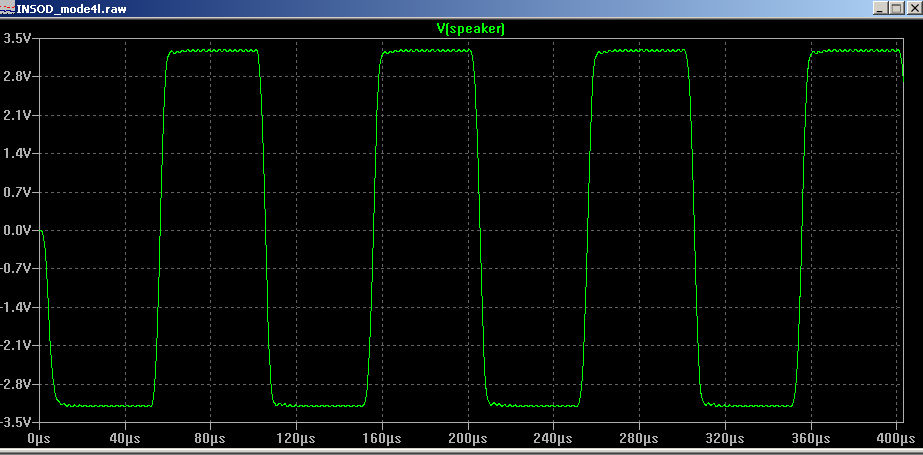Screen dimensions: 923x455
Task: Click the 120µs time axis label
Action: (296, 439)
